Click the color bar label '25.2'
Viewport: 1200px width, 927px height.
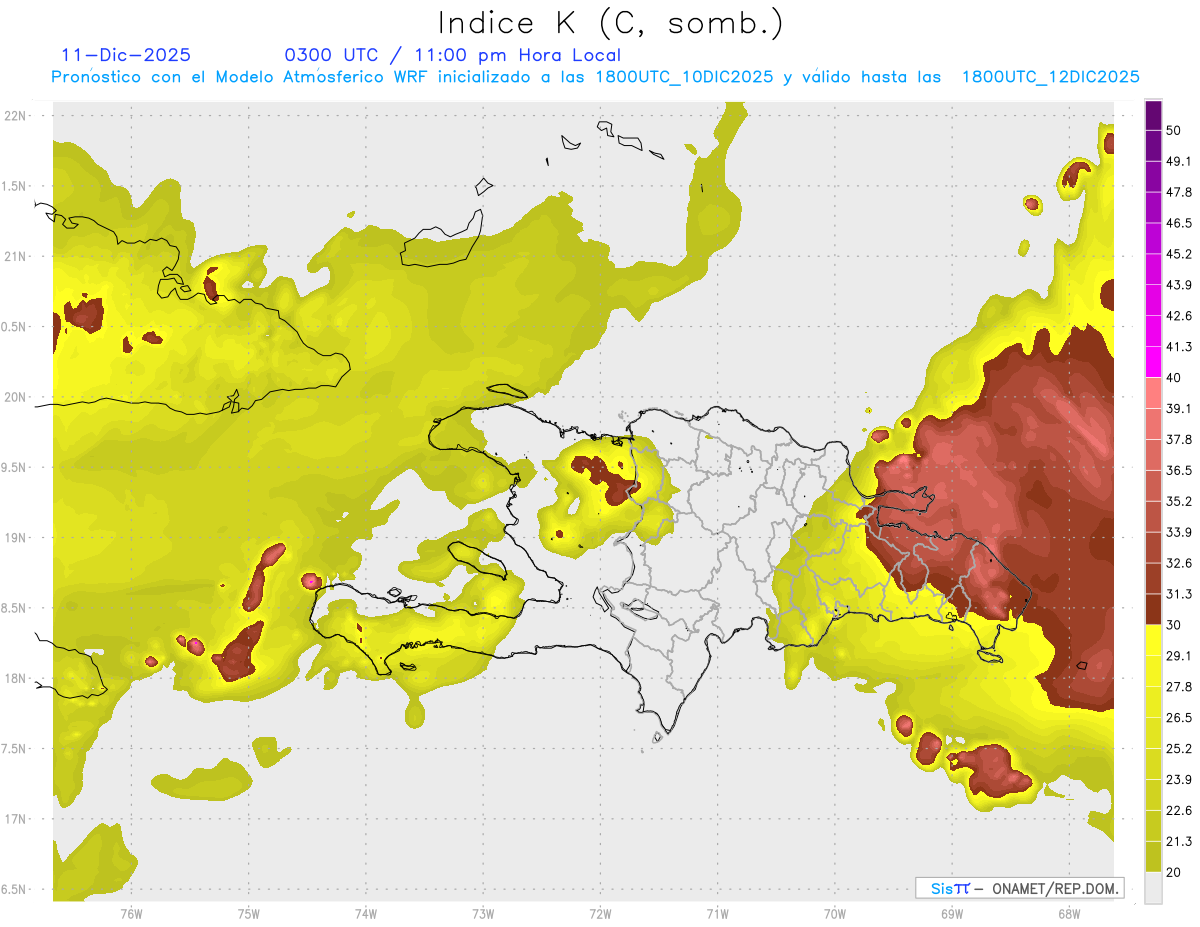(x=1179, y=748)
